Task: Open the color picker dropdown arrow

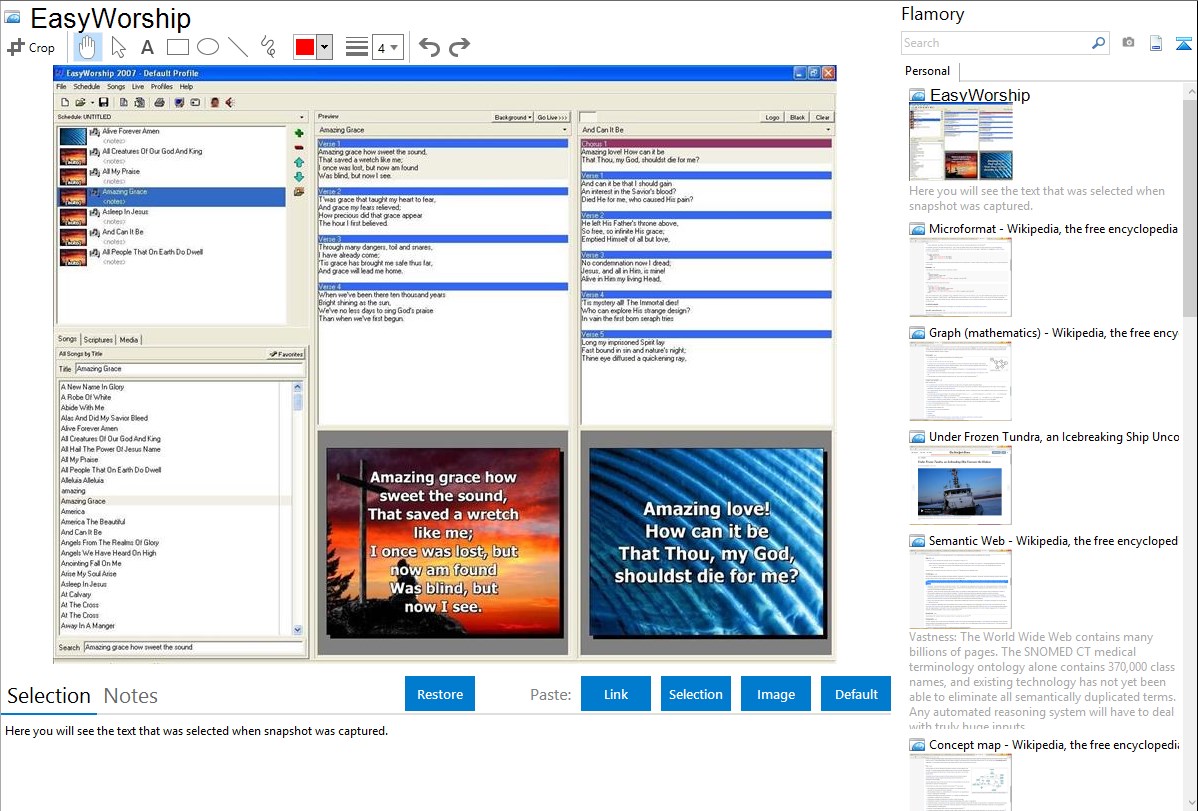Action: (x=324, y=47)
